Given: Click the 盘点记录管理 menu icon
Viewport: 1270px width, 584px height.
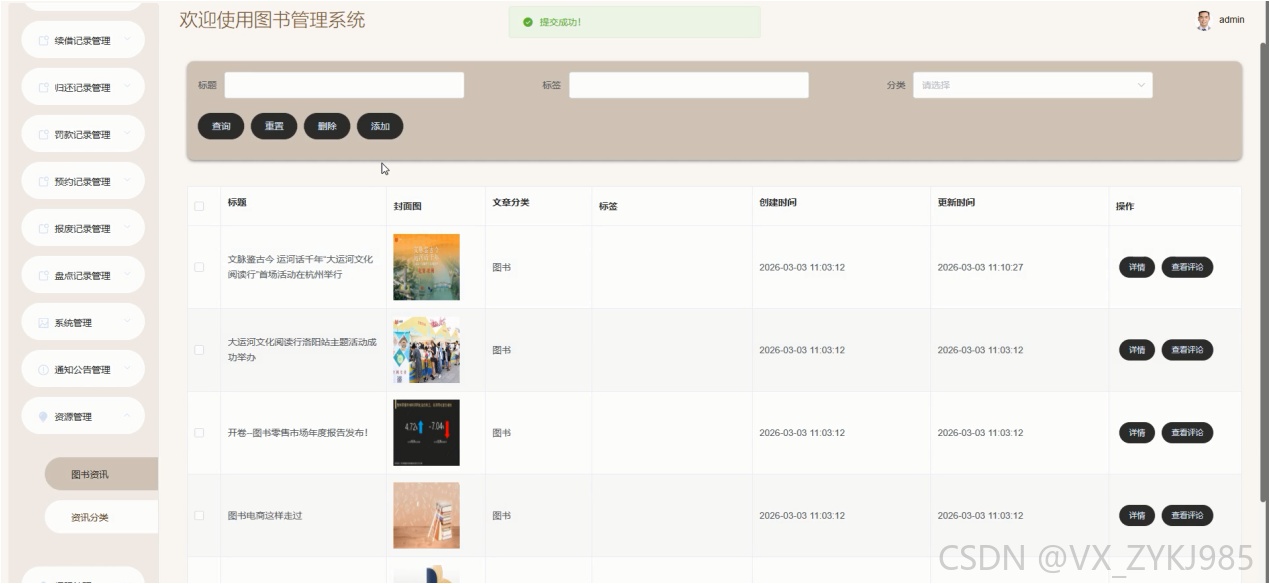Looking at the screenshot, I should click(x=43, y=276).
